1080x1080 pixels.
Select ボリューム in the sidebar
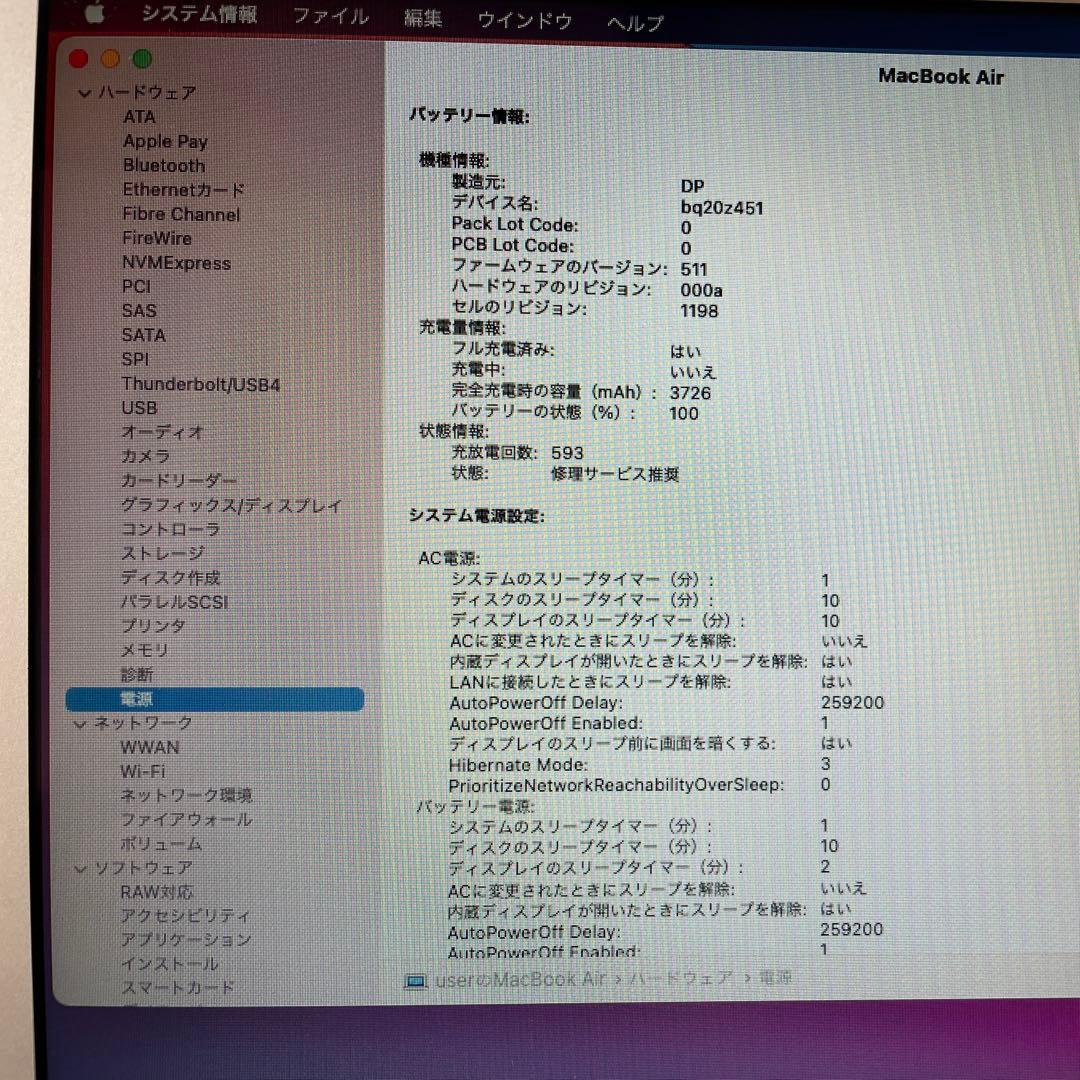pyautogui.click(x=161, y=844)
